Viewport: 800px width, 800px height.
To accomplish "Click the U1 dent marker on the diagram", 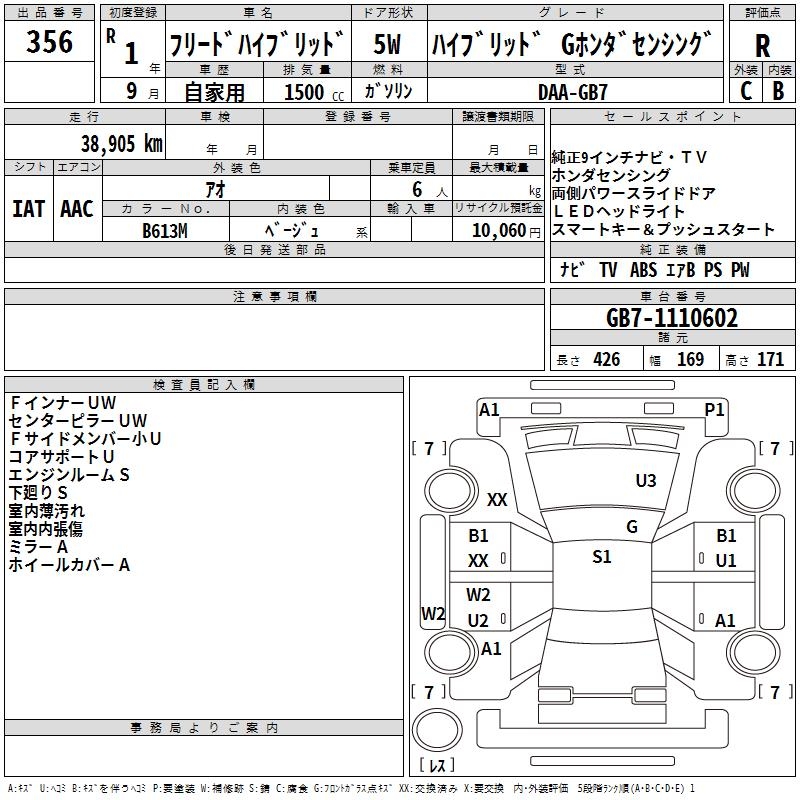I will click(x=725, y=561).
